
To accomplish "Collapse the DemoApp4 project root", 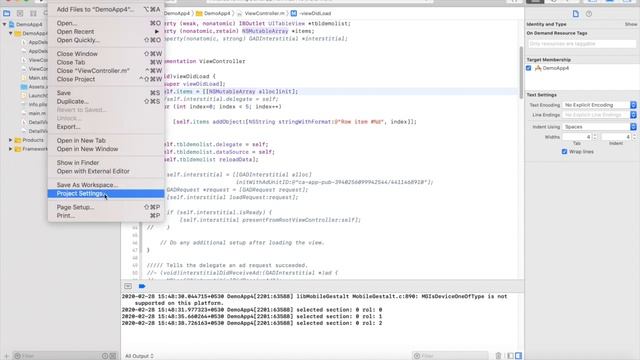I will 4,24.
